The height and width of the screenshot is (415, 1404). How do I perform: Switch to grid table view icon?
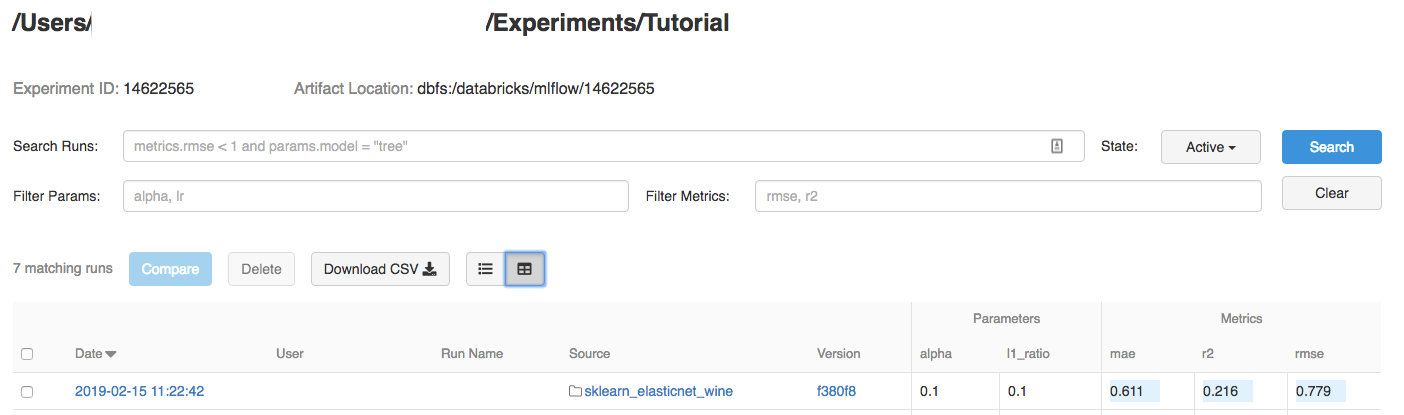(x=525, y=269)
